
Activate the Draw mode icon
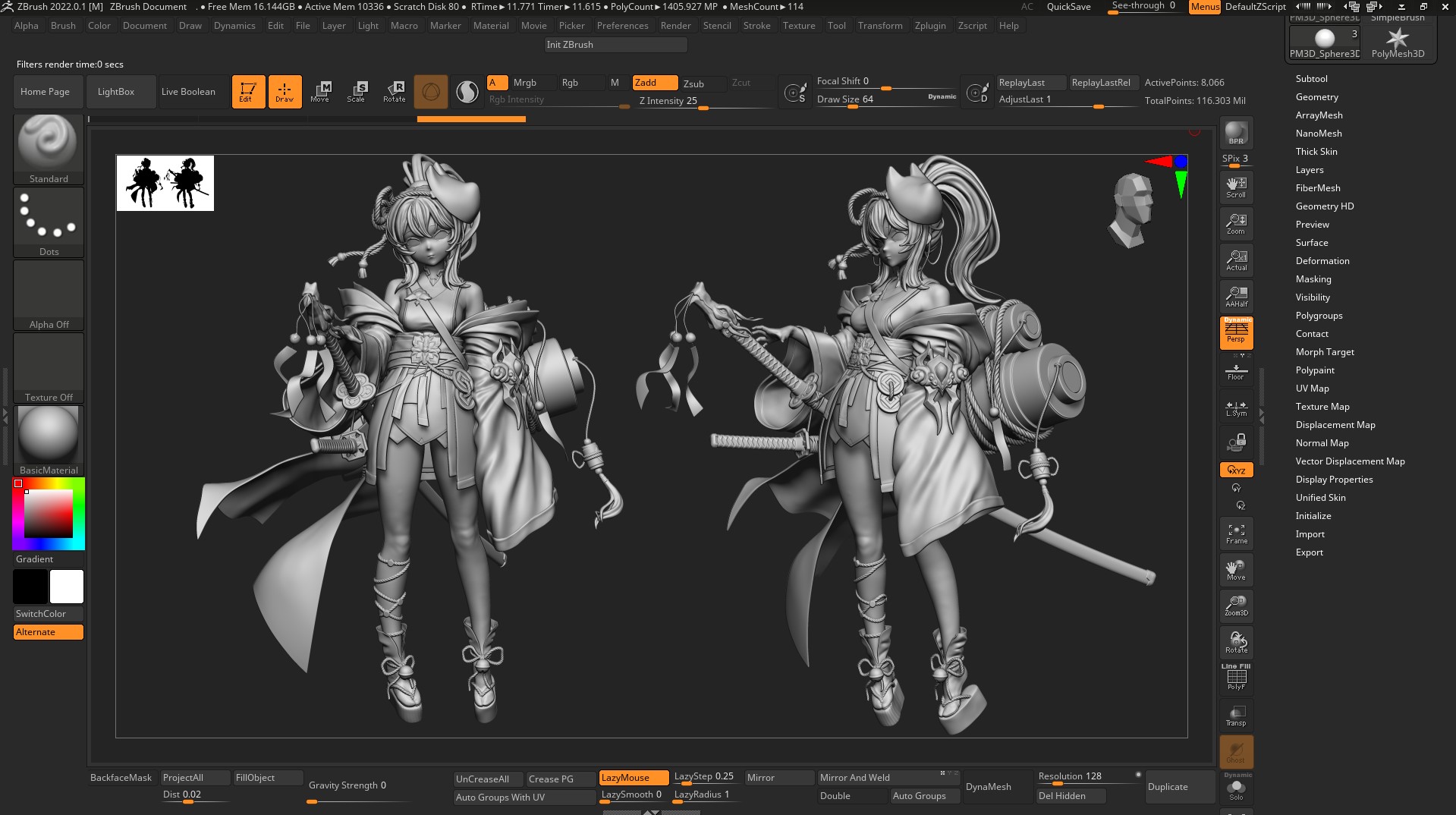[285, 92]
